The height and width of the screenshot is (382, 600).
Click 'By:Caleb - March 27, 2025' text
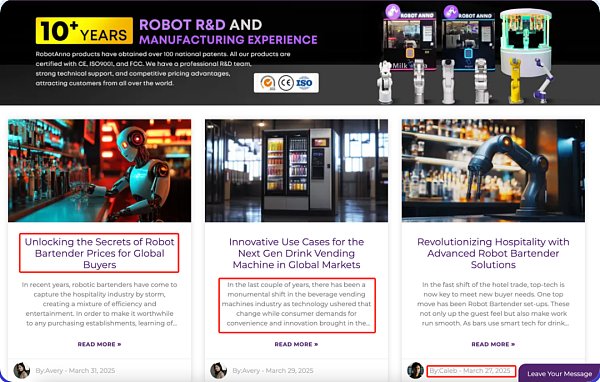pyautogui.click(x=470, y=371)
